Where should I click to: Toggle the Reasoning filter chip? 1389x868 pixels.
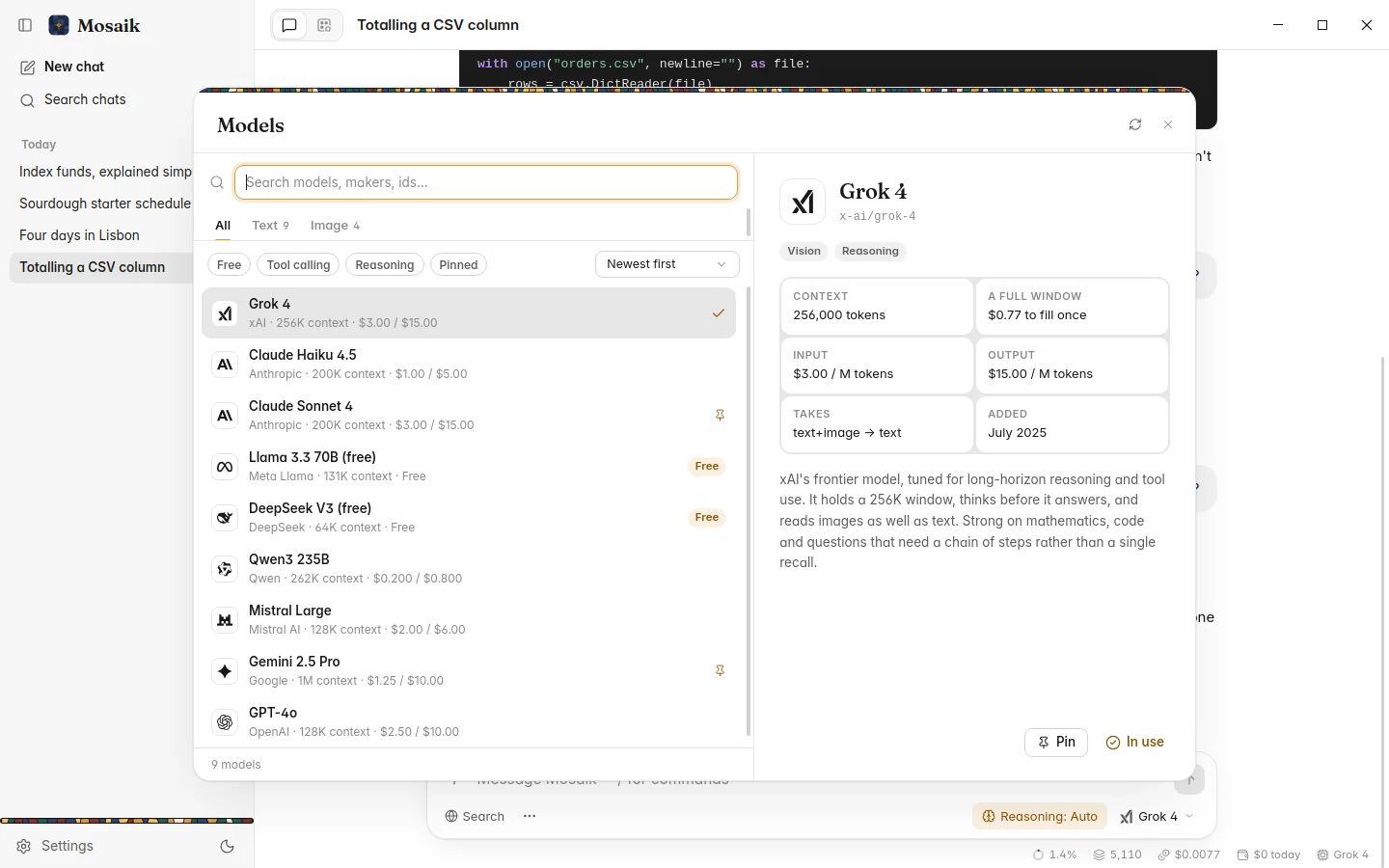(x=385, y=265)
